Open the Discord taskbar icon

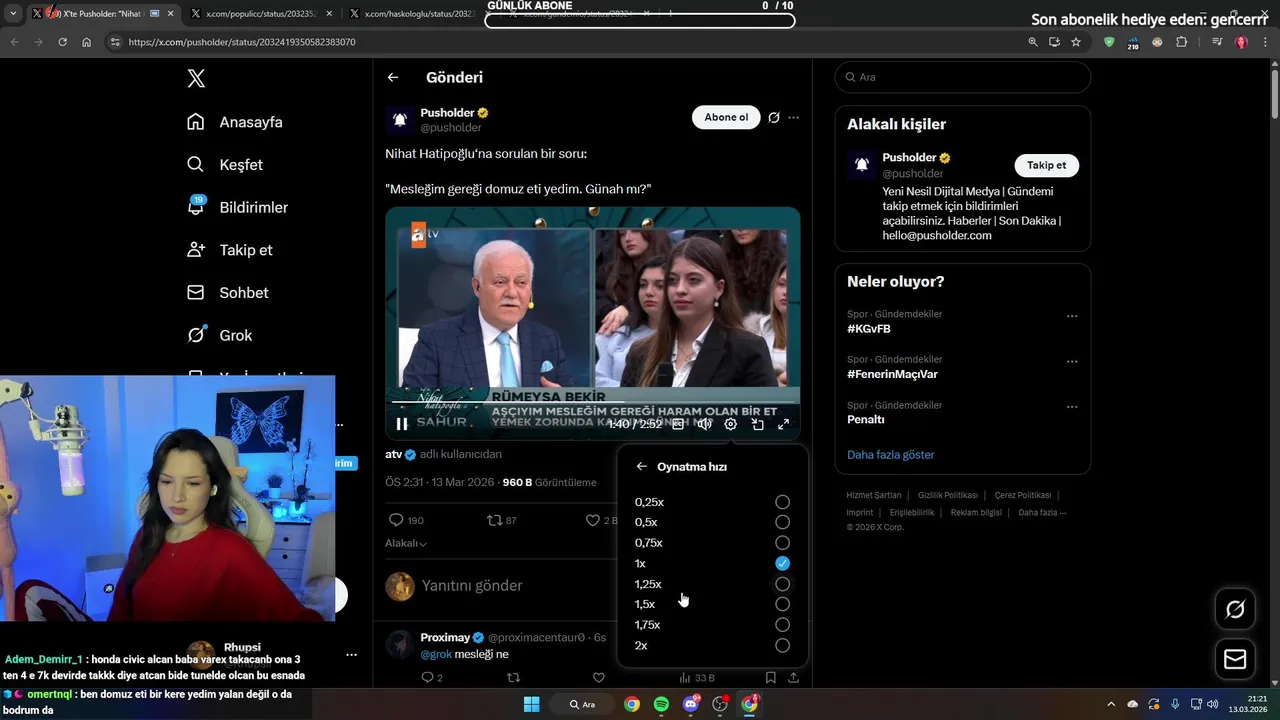tap(691, 704)
